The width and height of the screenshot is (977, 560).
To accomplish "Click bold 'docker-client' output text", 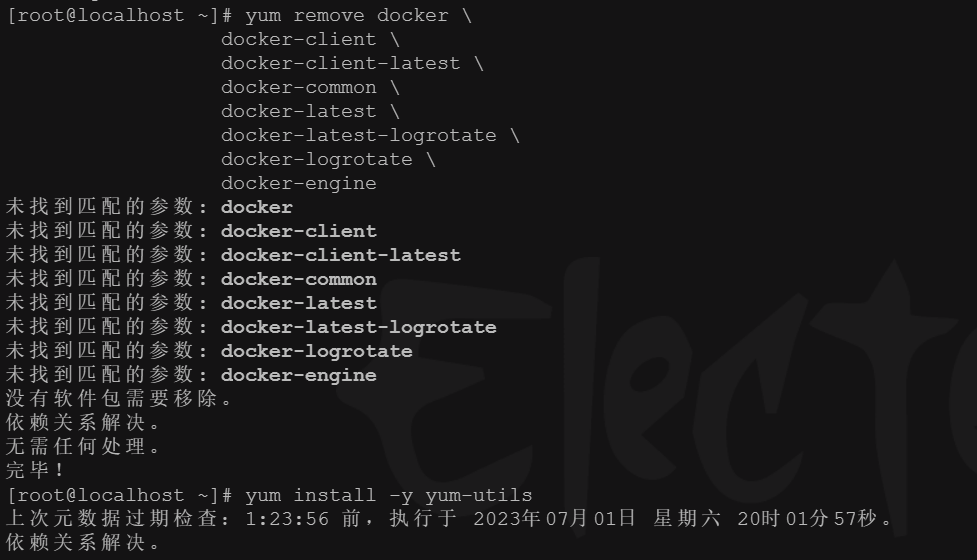I will click(x=298, y=231).
